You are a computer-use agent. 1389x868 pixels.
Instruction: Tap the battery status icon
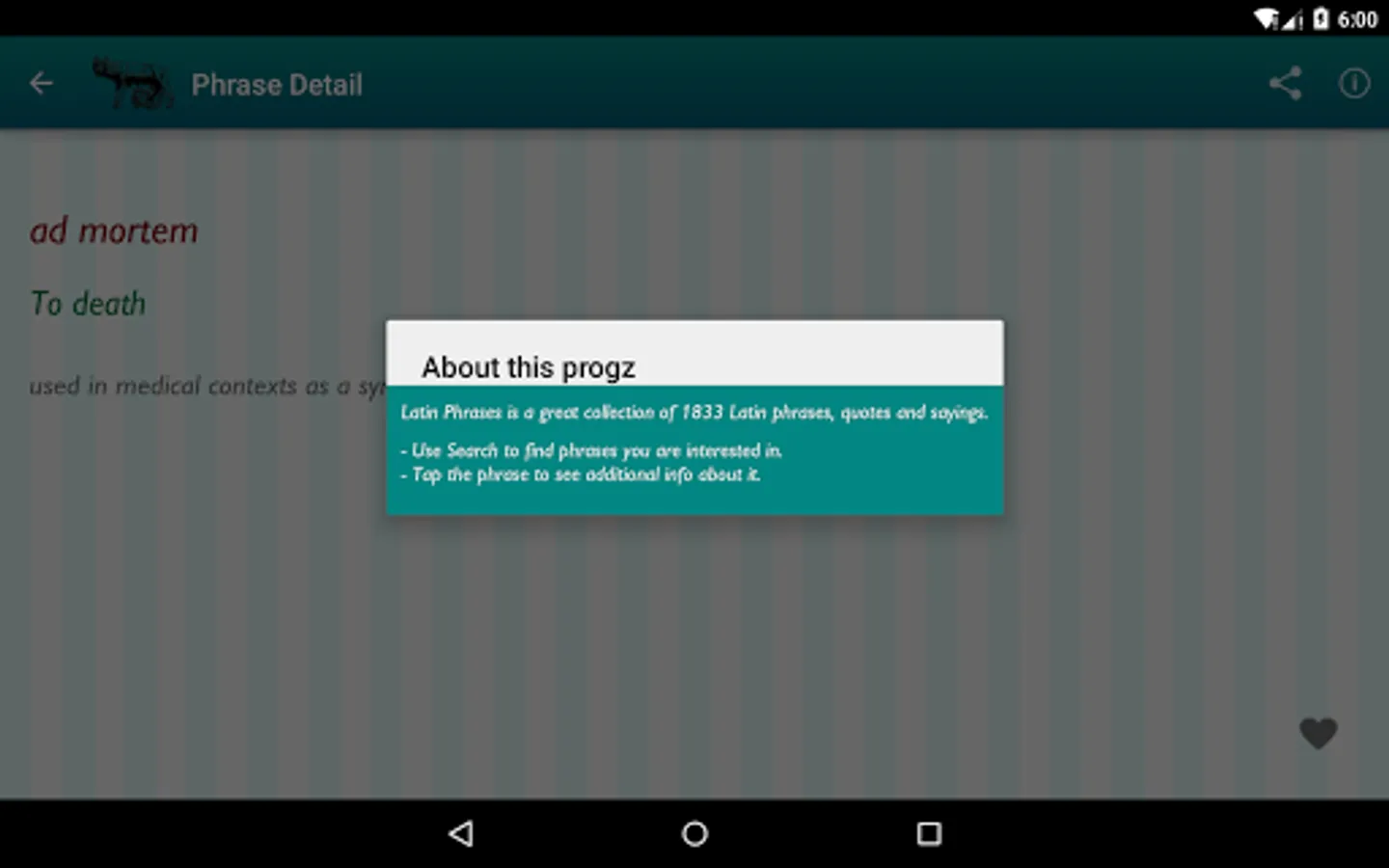tap(1321, 19)
